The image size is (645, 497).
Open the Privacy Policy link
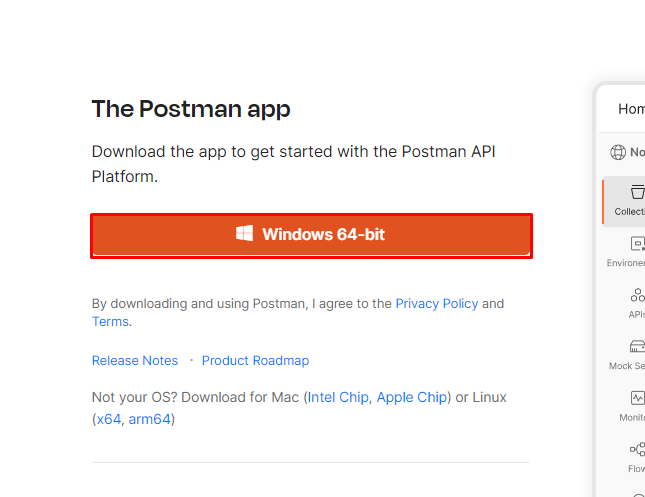[x=437, y=303]
